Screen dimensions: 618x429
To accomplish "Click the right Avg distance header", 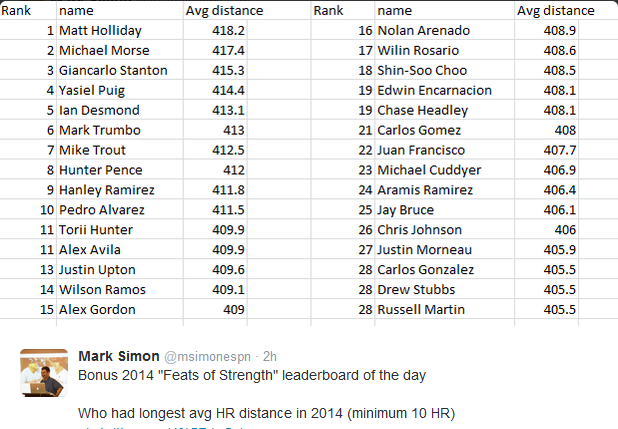I will click(x=556, y=10).
